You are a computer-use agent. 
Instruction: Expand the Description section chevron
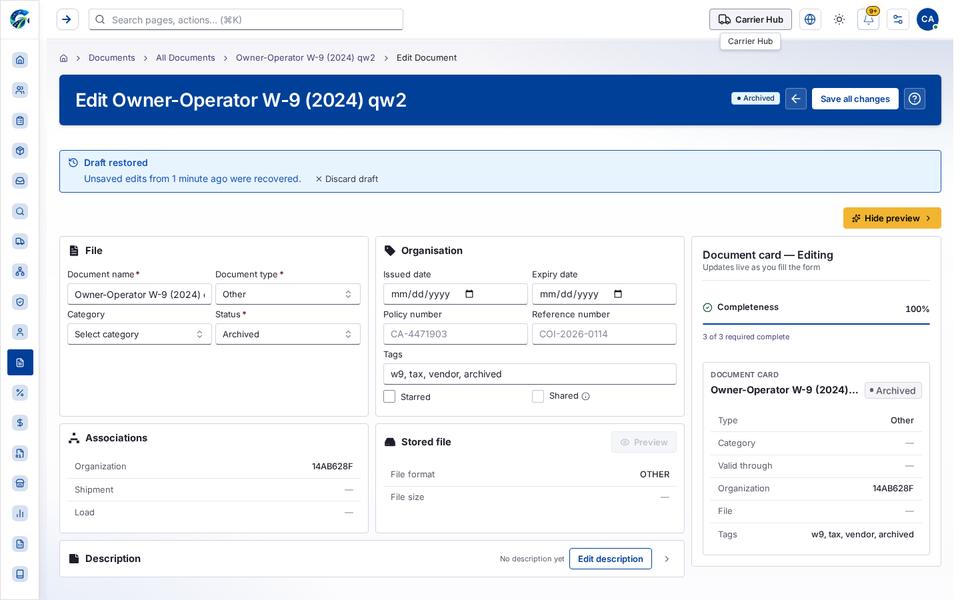point(667,559)
